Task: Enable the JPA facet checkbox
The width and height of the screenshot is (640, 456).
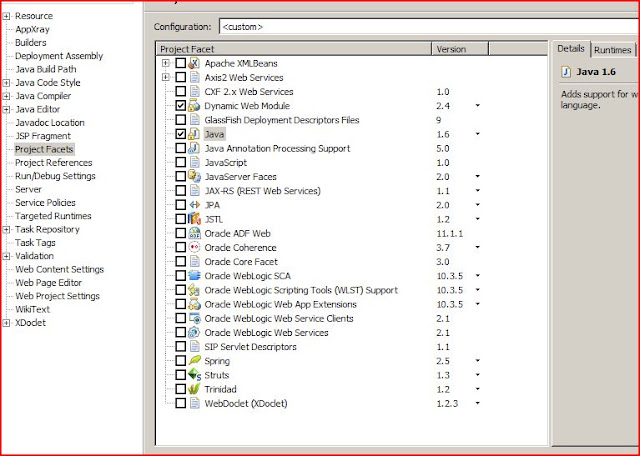Action: coord(180,205)
